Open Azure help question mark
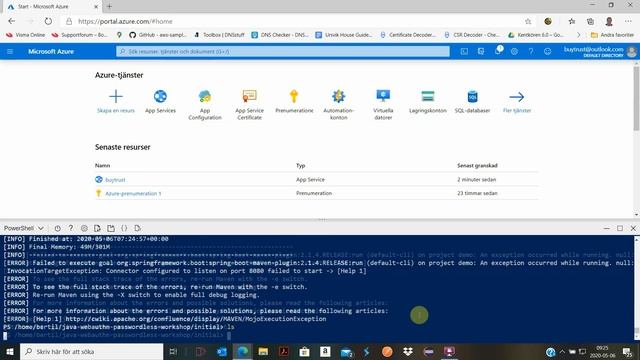 tap(531, 51)
